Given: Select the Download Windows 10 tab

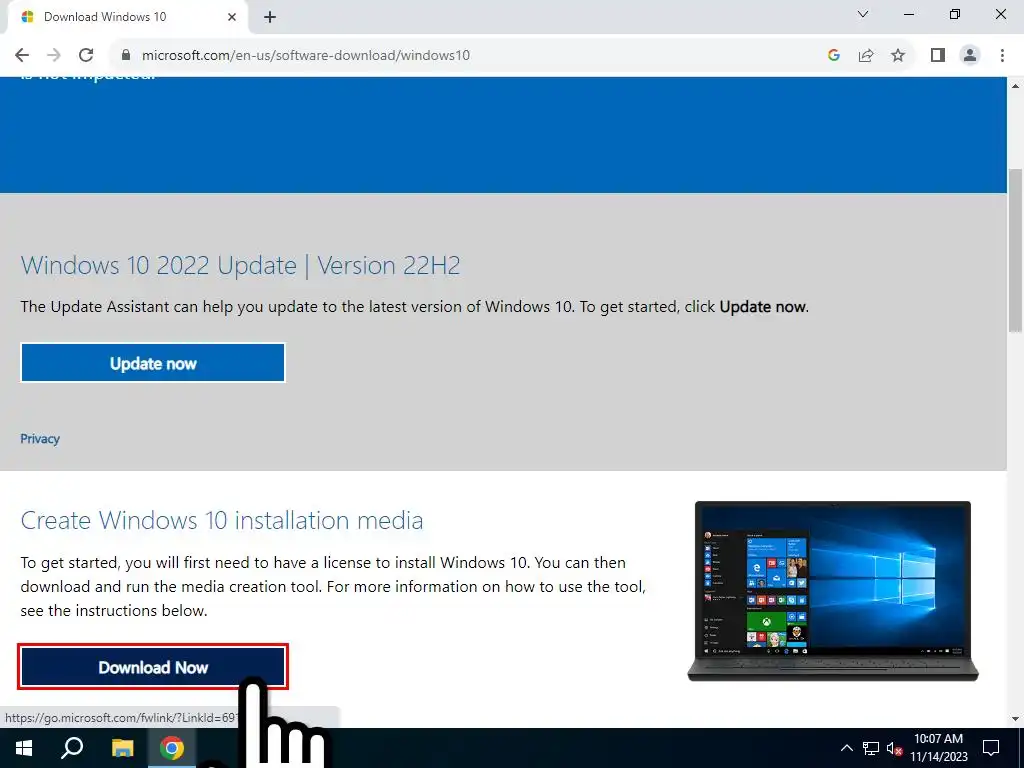Looking at the screenshot, I should click(x=127, y=18).
